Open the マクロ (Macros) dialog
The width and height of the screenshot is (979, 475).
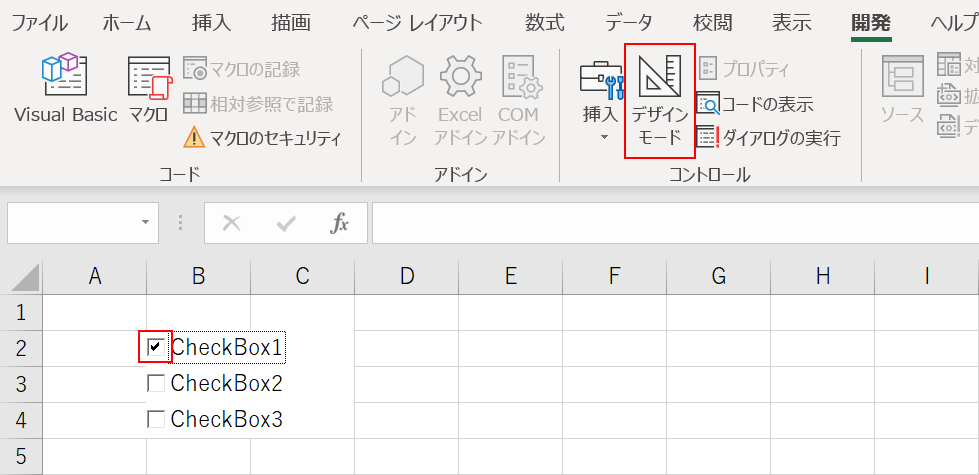click(x=149, y=89)
